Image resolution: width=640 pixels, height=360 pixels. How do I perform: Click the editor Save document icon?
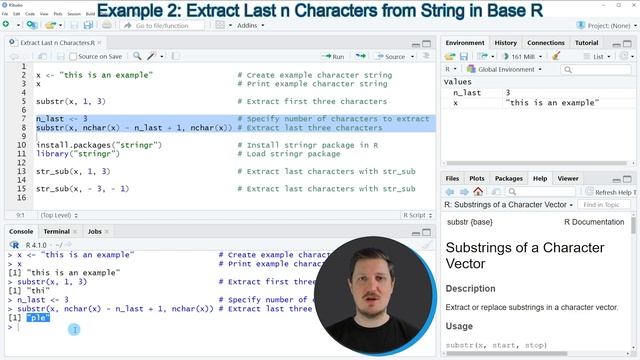coord(60,56)
